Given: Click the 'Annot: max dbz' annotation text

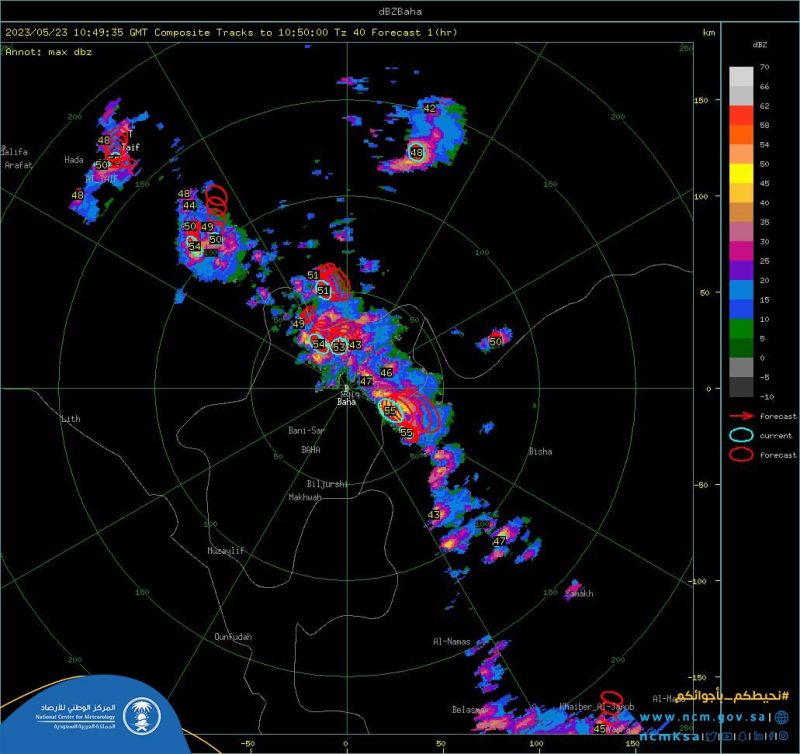Looking at the screenshot, I should click(49, 52).
